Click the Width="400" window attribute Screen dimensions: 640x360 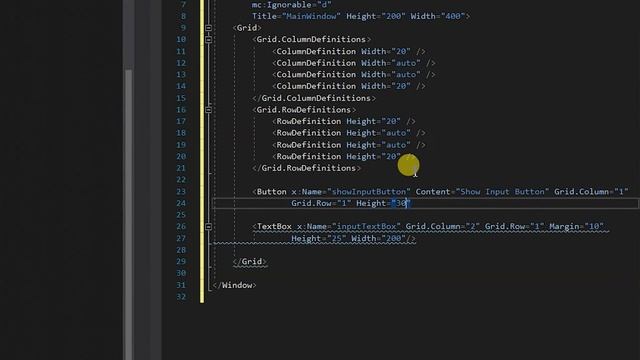438,16
